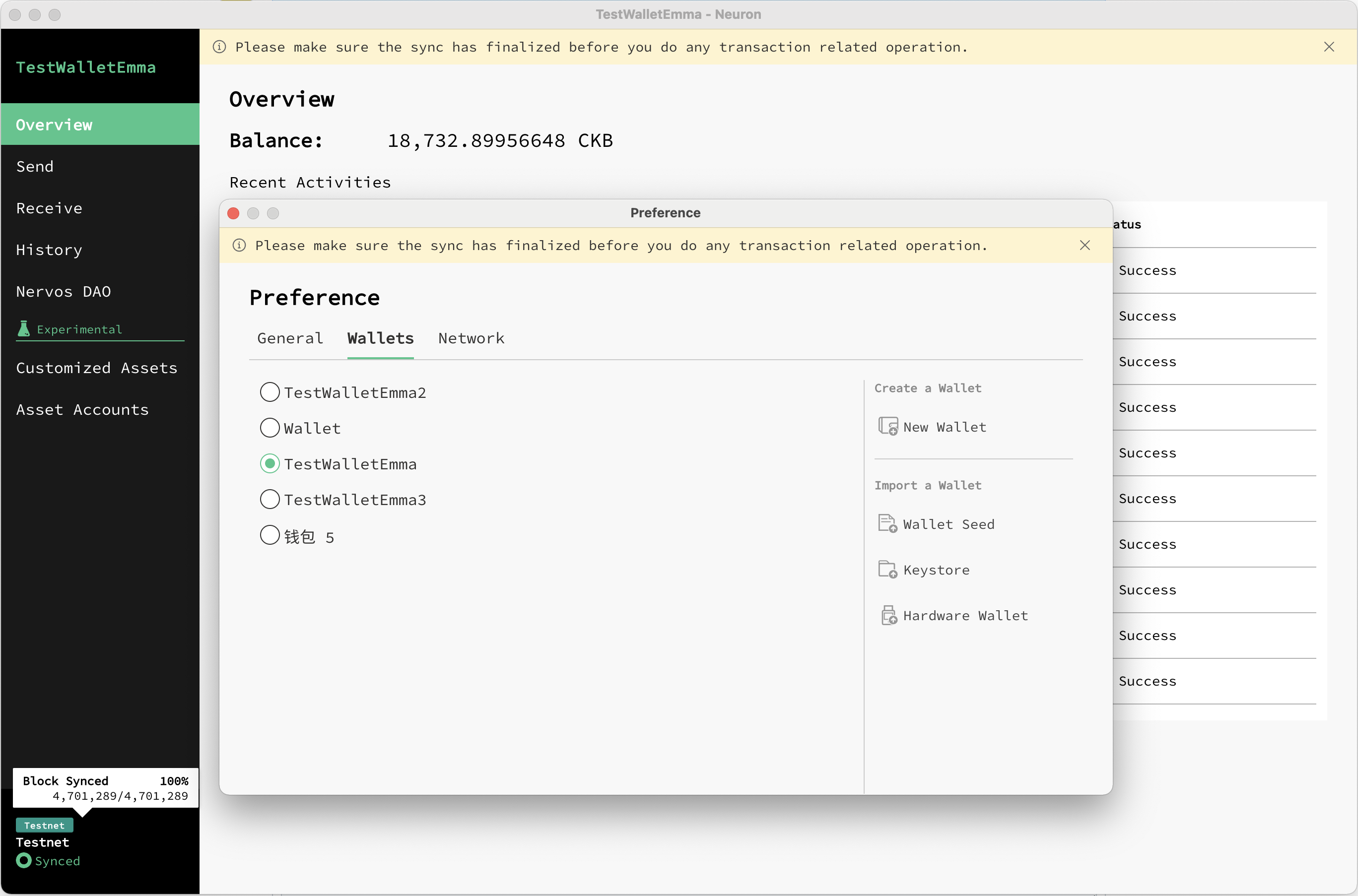Screen dimensions: 1358x896
Task: Open Nervos DAO in the sidebar
Action: [x=100, y=291]
